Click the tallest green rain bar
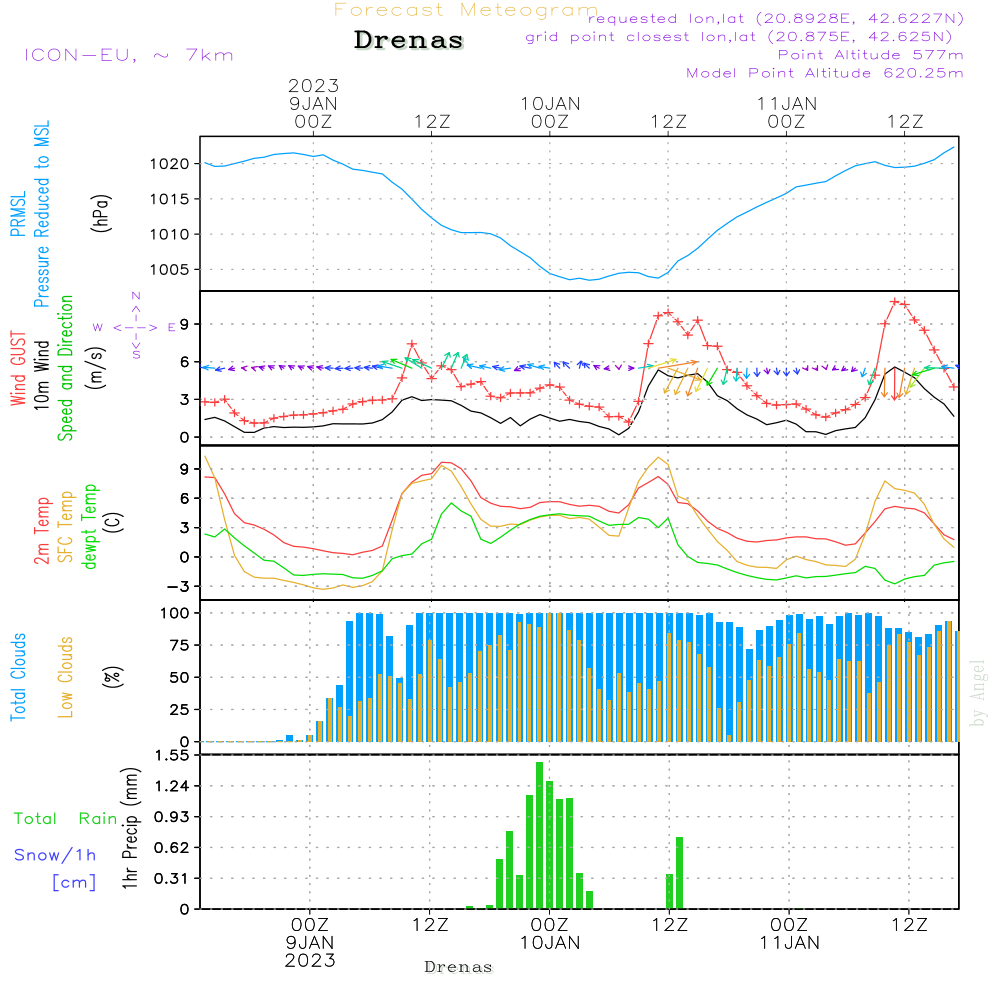The height and width of the screenshot is (1000, 1000). pos(540,835)
